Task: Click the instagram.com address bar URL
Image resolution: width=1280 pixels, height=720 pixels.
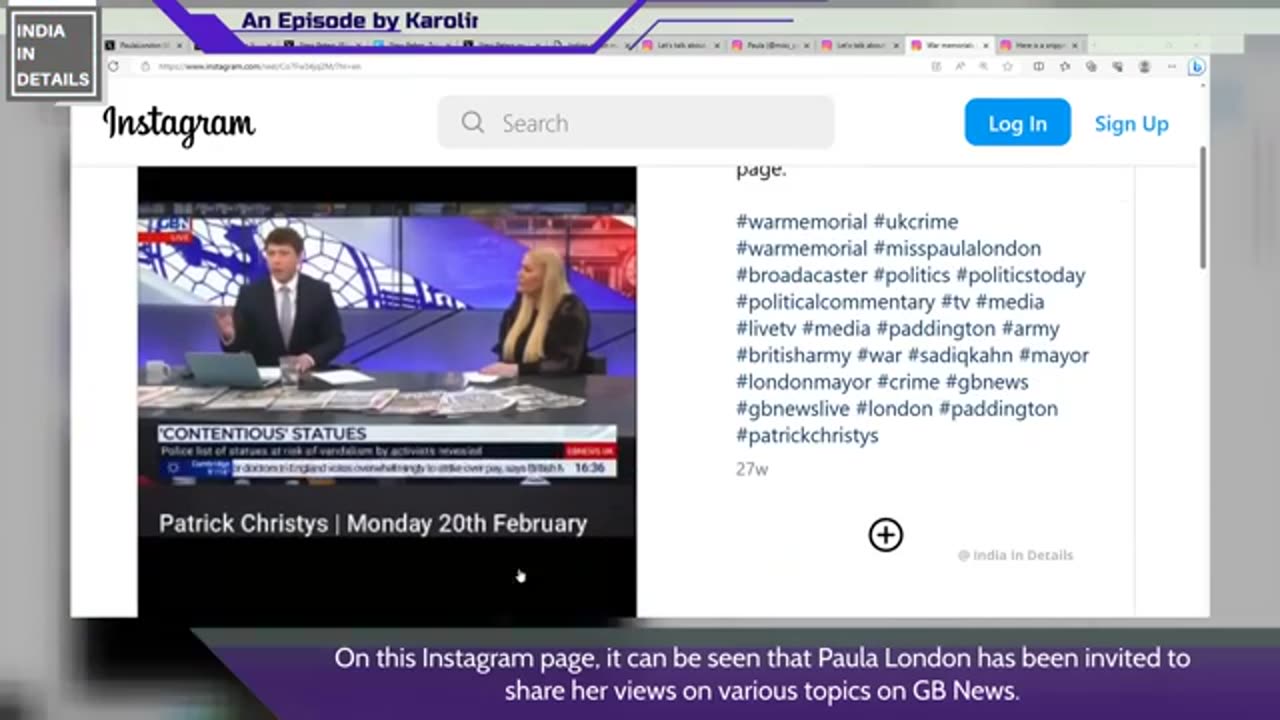Action: coord(259,66)
